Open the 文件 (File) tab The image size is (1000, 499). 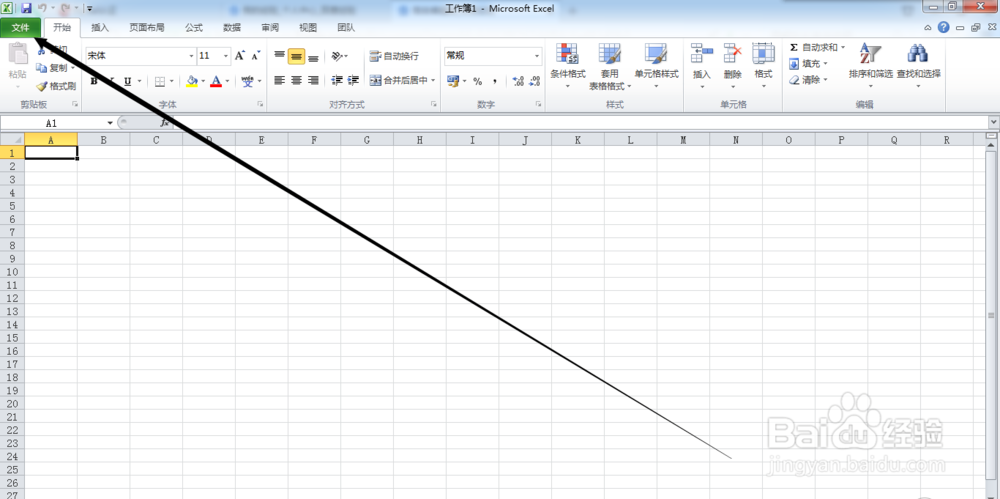(20, 27)
